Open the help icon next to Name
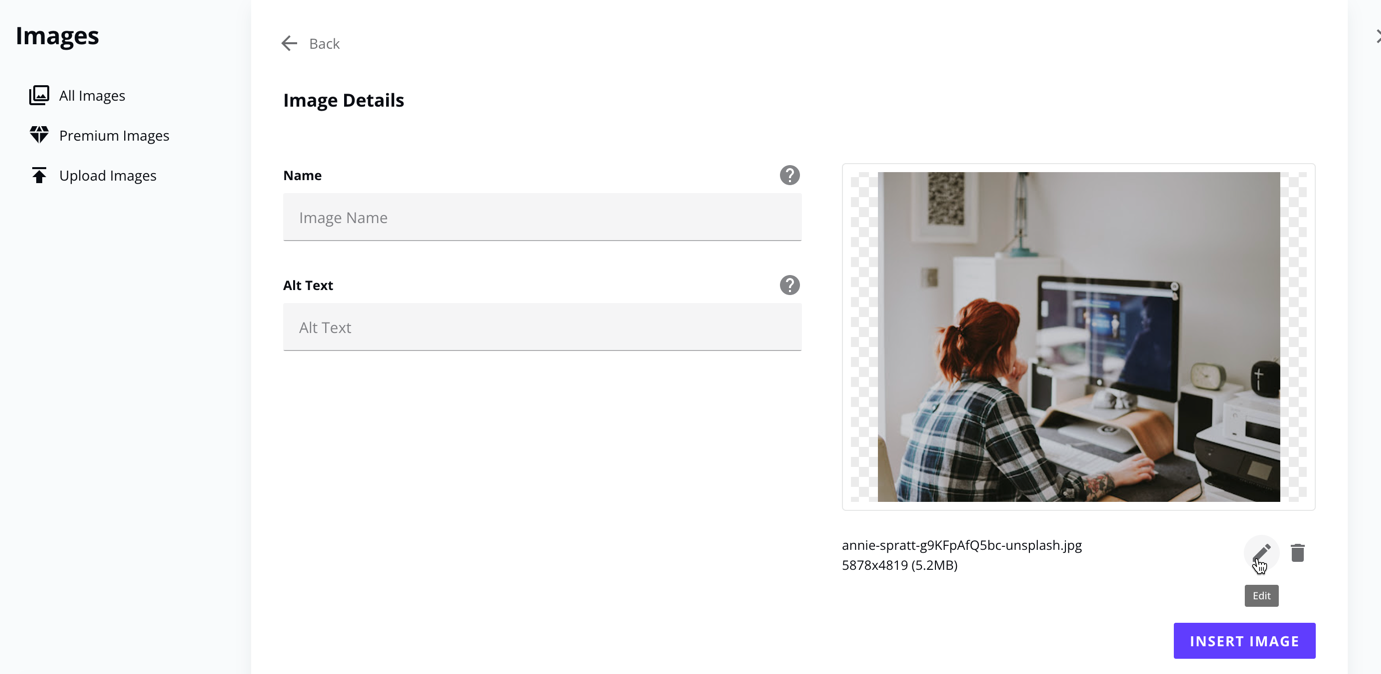This screenshot has height=674, width=1381. coord(790,175)
